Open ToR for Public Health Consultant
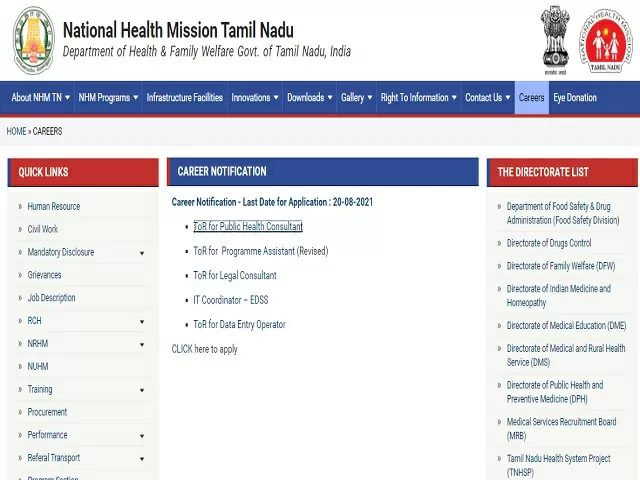640x480 pixels. click(x=248, y=227)
